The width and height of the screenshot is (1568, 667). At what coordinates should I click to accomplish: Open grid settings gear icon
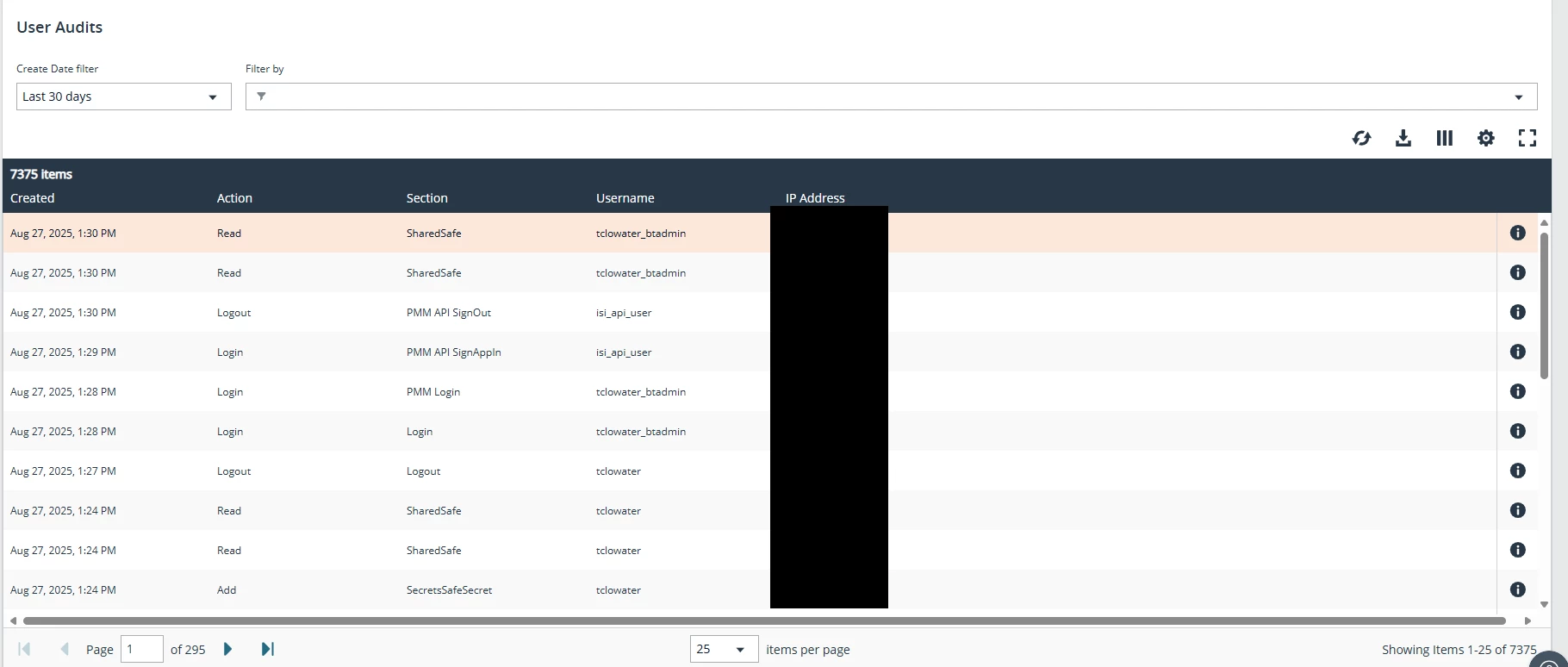[1486, 138]
